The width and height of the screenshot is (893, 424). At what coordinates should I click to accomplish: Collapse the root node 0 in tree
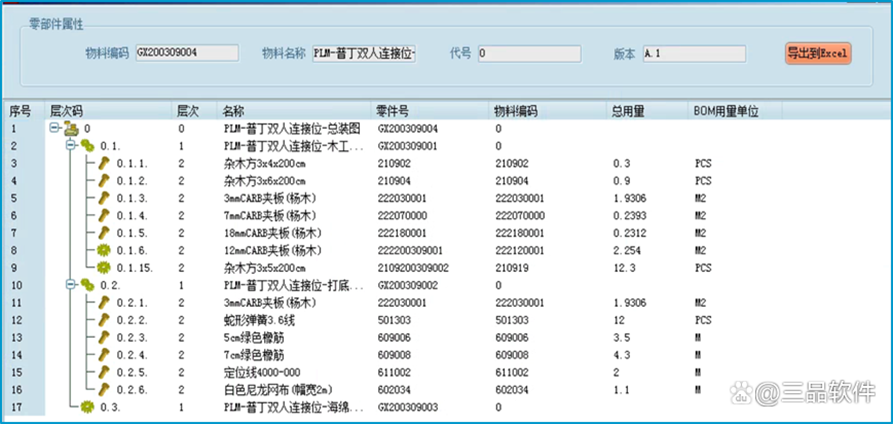click(53, 129)
